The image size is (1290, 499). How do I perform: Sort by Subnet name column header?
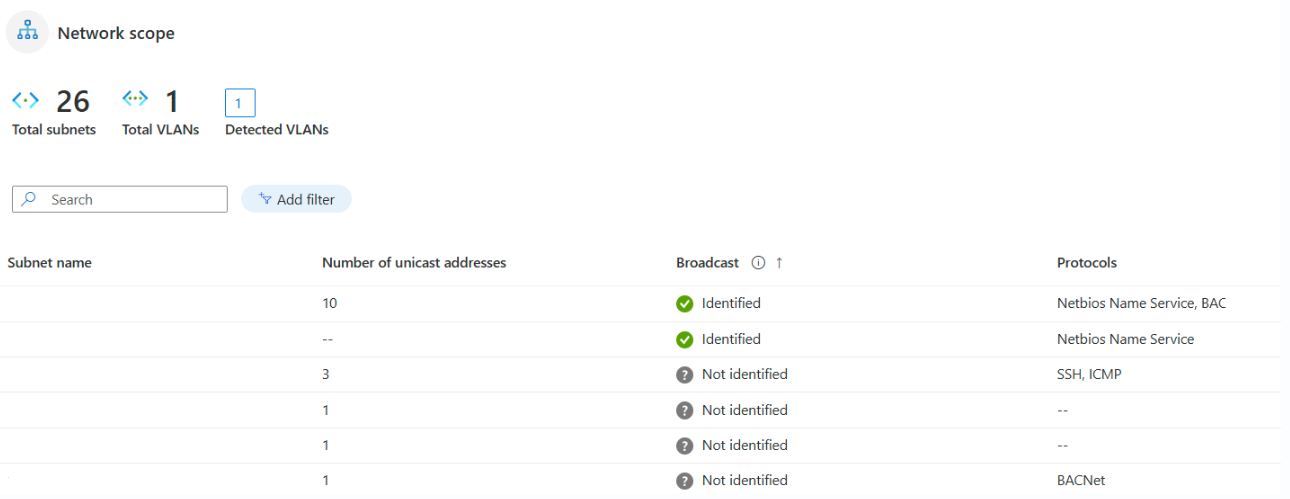(50, 263)
